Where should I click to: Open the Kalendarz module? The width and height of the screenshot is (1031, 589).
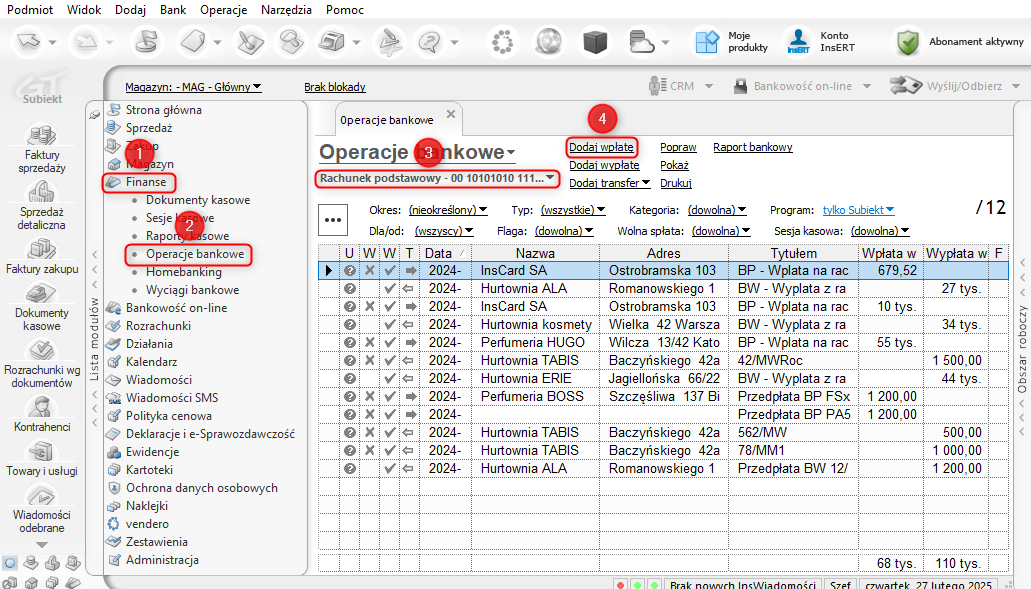point(149,362)
